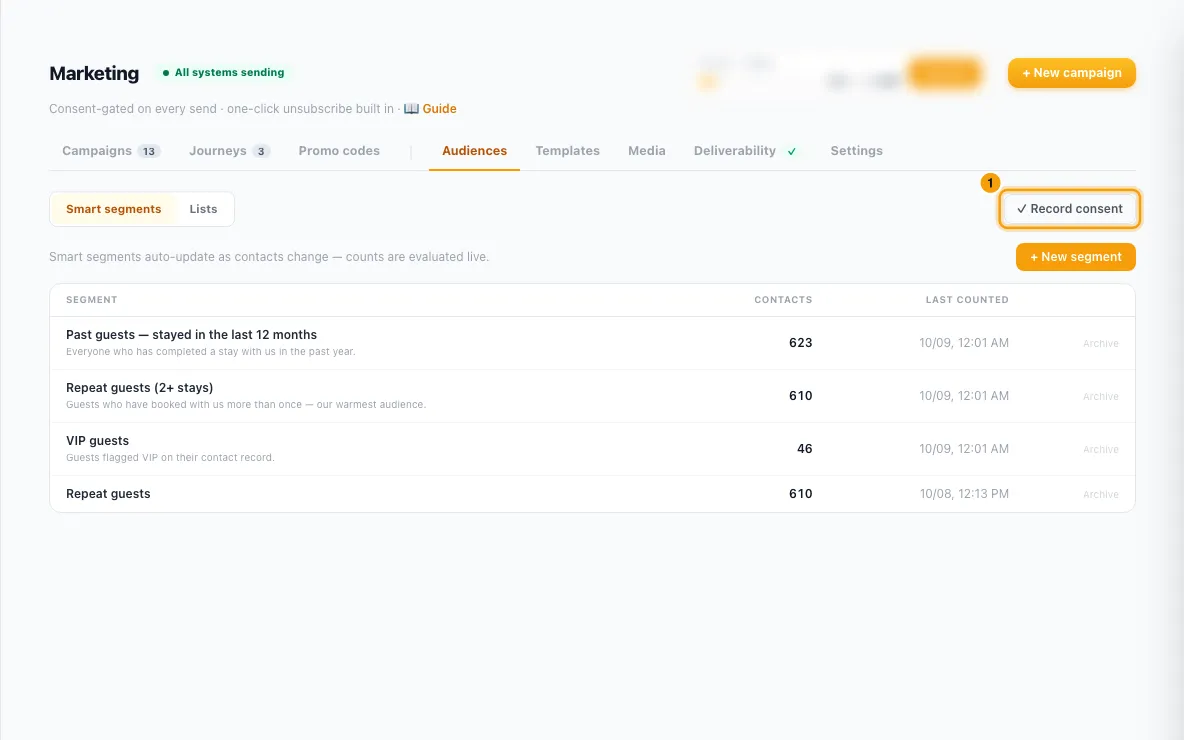Open the Record consent button
This screenshot has height=740, width=1184.
1069,209
